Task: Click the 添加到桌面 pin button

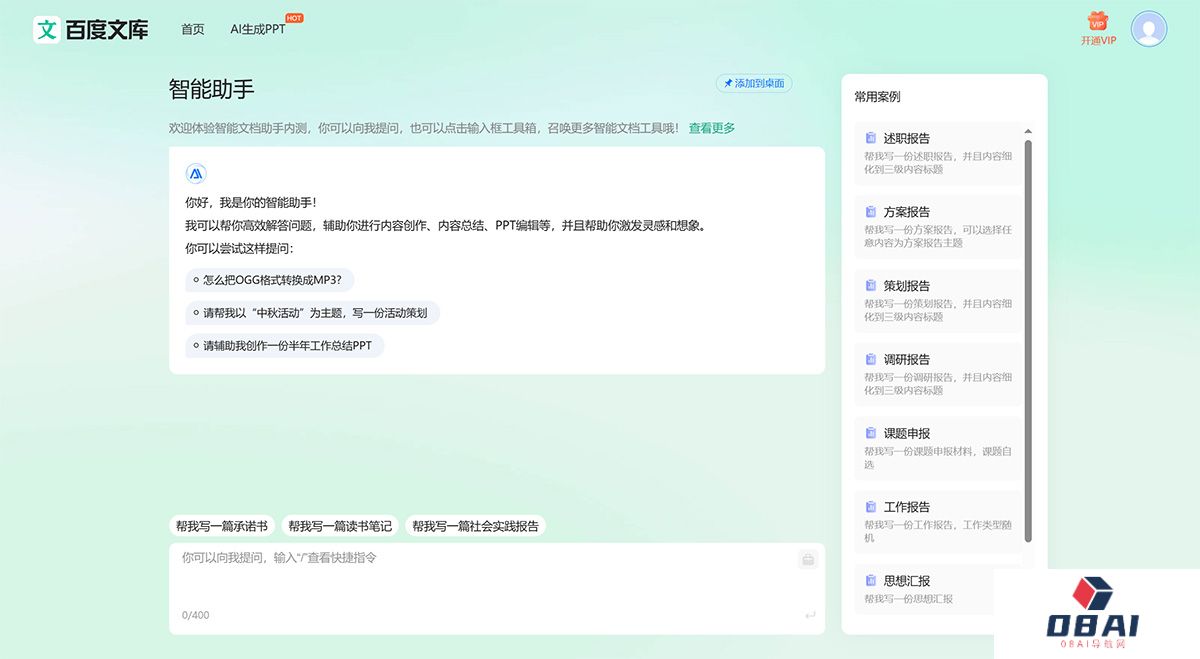Action: point(754,84)
